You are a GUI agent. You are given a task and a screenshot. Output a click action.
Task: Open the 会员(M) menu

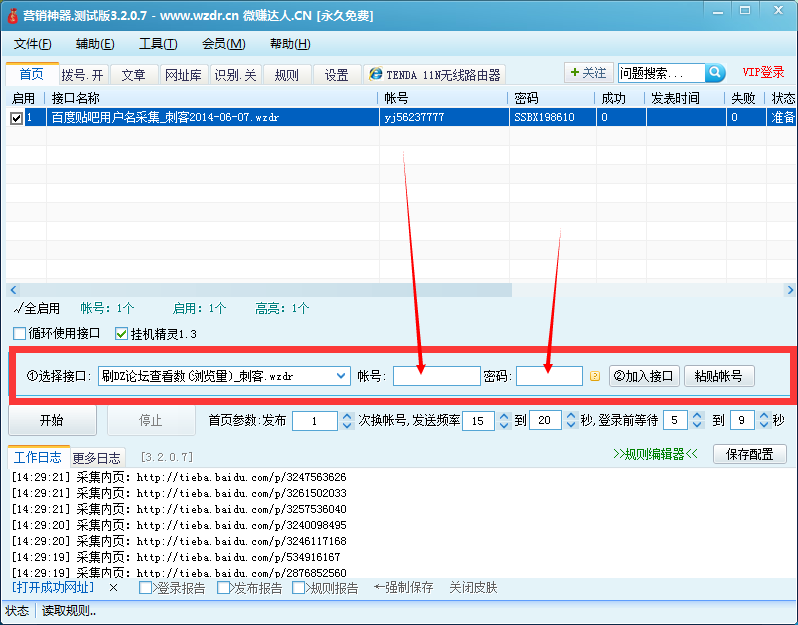(x=223, y=44)
